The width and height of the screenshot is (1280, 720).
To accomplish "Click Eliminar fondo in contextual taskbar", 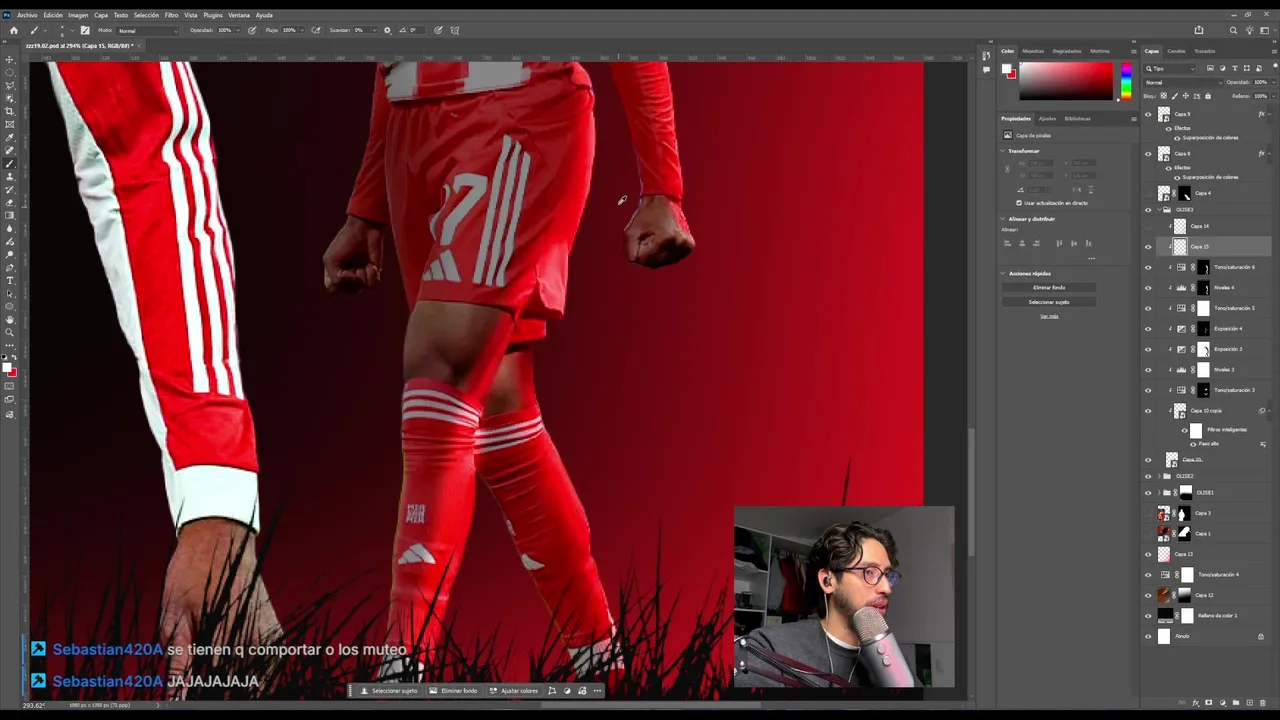I will point(455,690).
